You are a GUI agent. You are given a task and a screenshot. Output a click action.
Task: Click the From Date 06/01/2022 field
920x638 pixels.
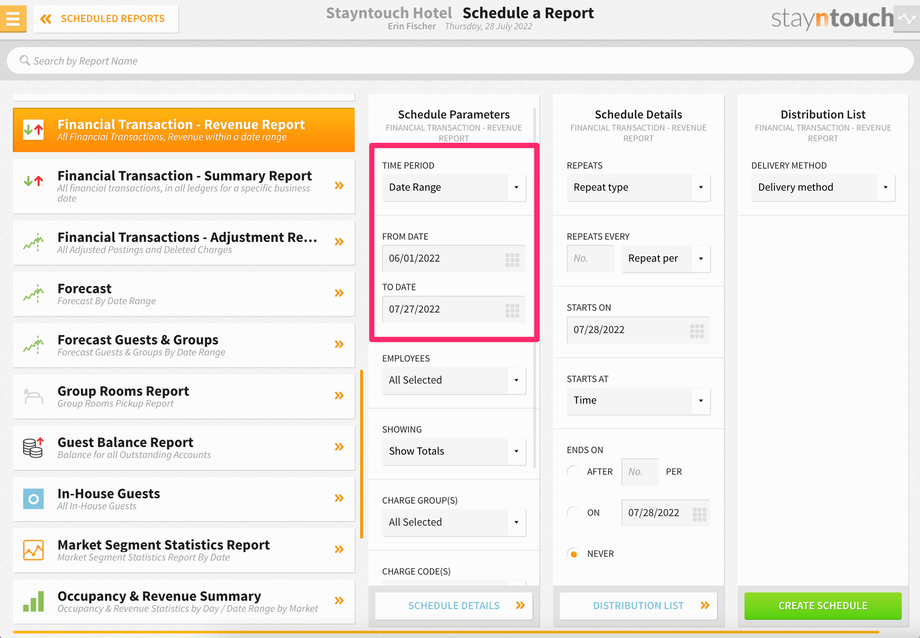coord(454,259)
